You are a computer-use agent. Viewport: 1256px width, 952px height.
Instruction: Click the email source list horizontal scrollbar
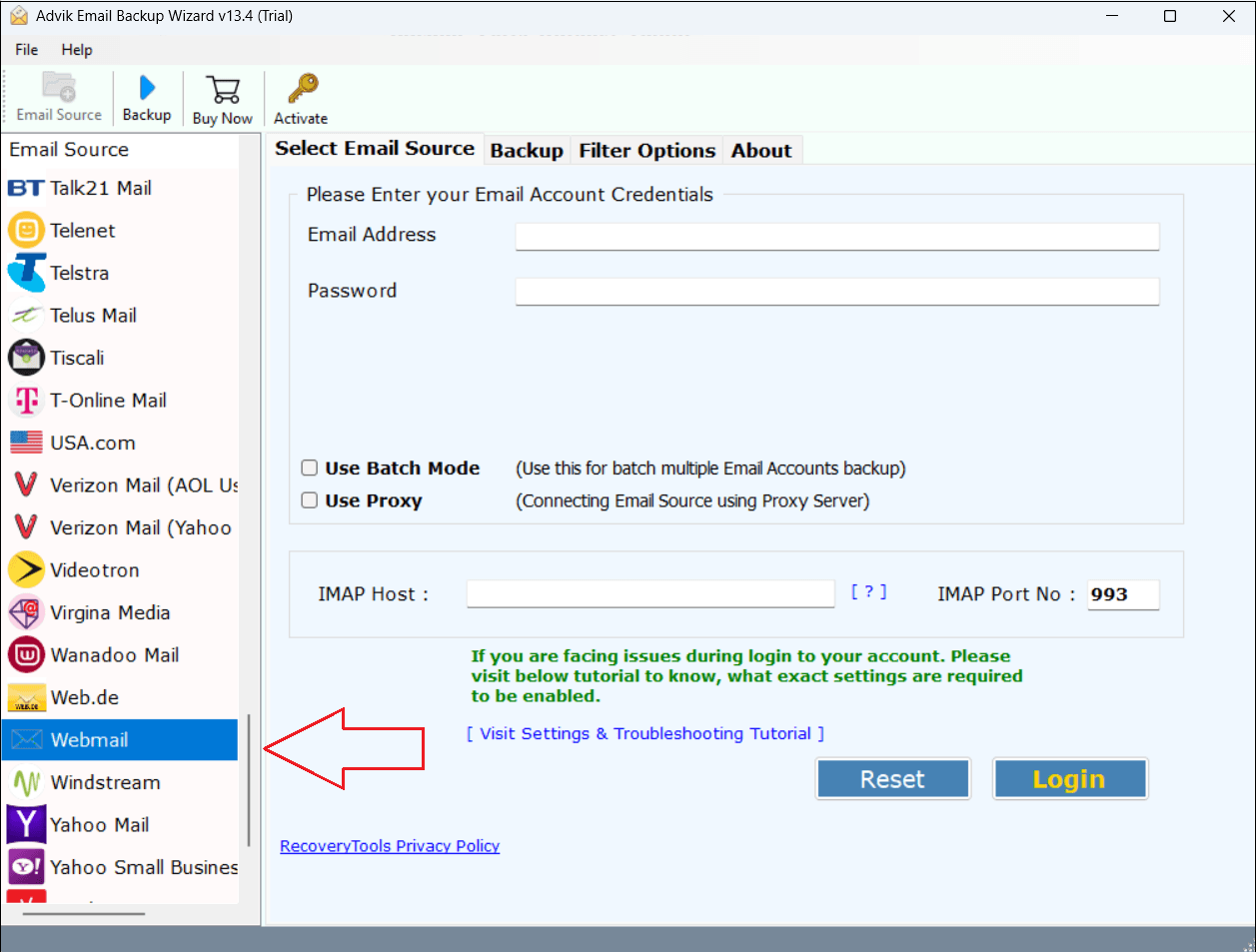pyautogui.click(x=85, y=913)
